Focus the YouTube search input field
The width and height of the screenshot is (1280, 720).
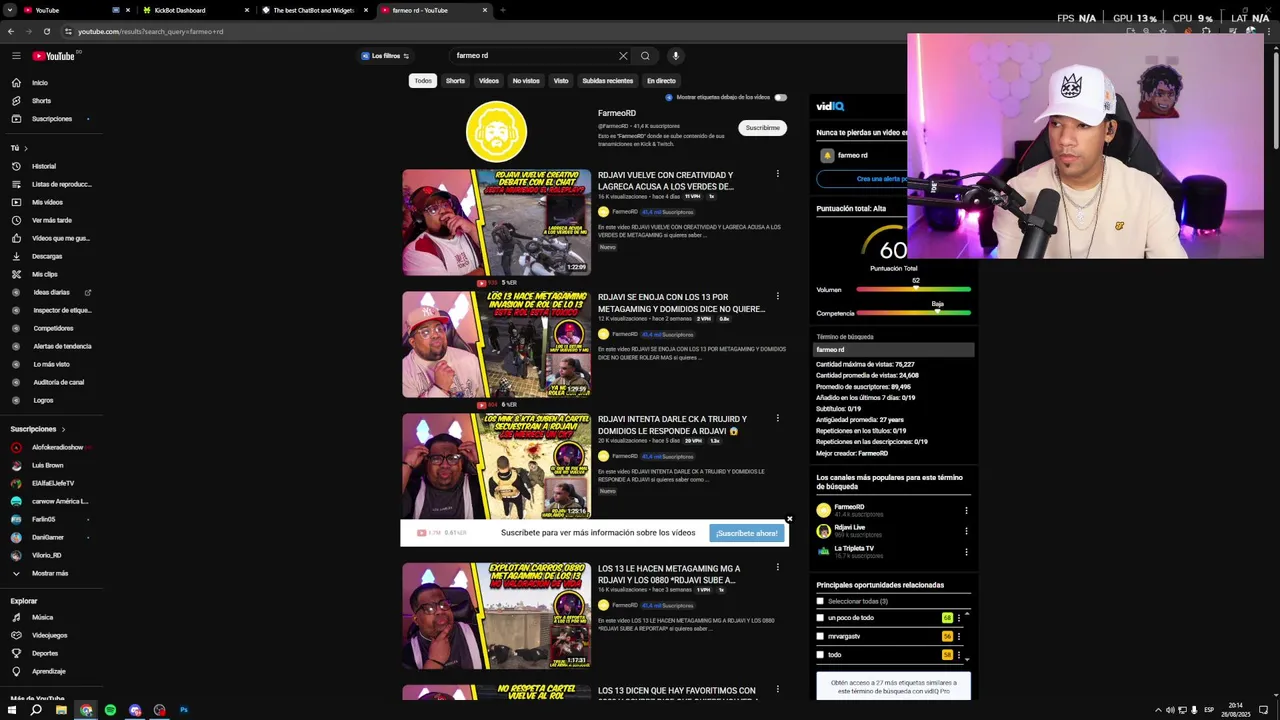[x=535, y=56]
